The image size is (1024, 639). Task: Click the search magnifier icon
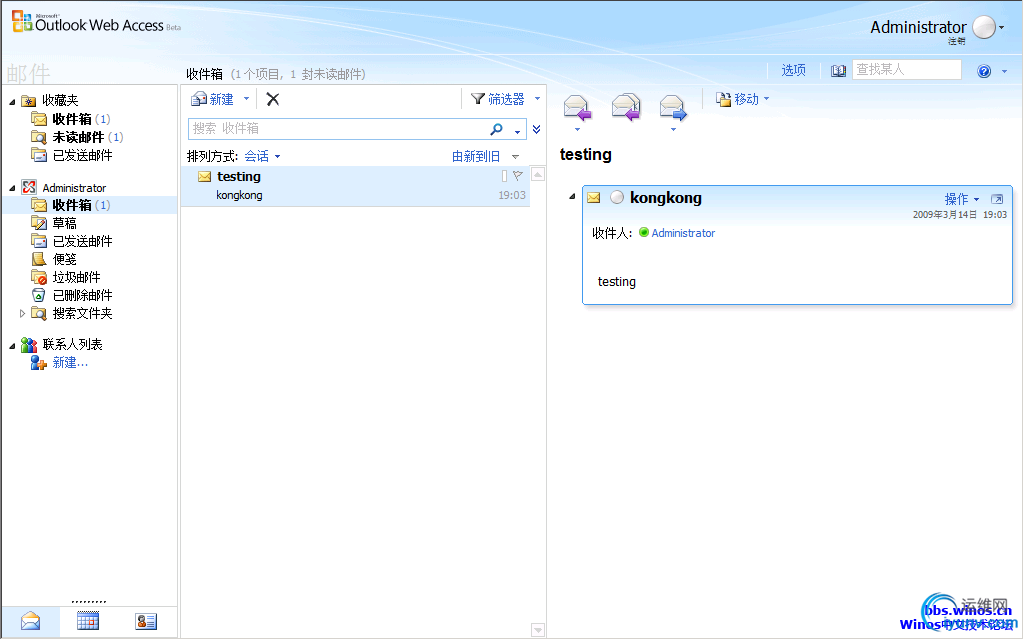coord(496,129)
